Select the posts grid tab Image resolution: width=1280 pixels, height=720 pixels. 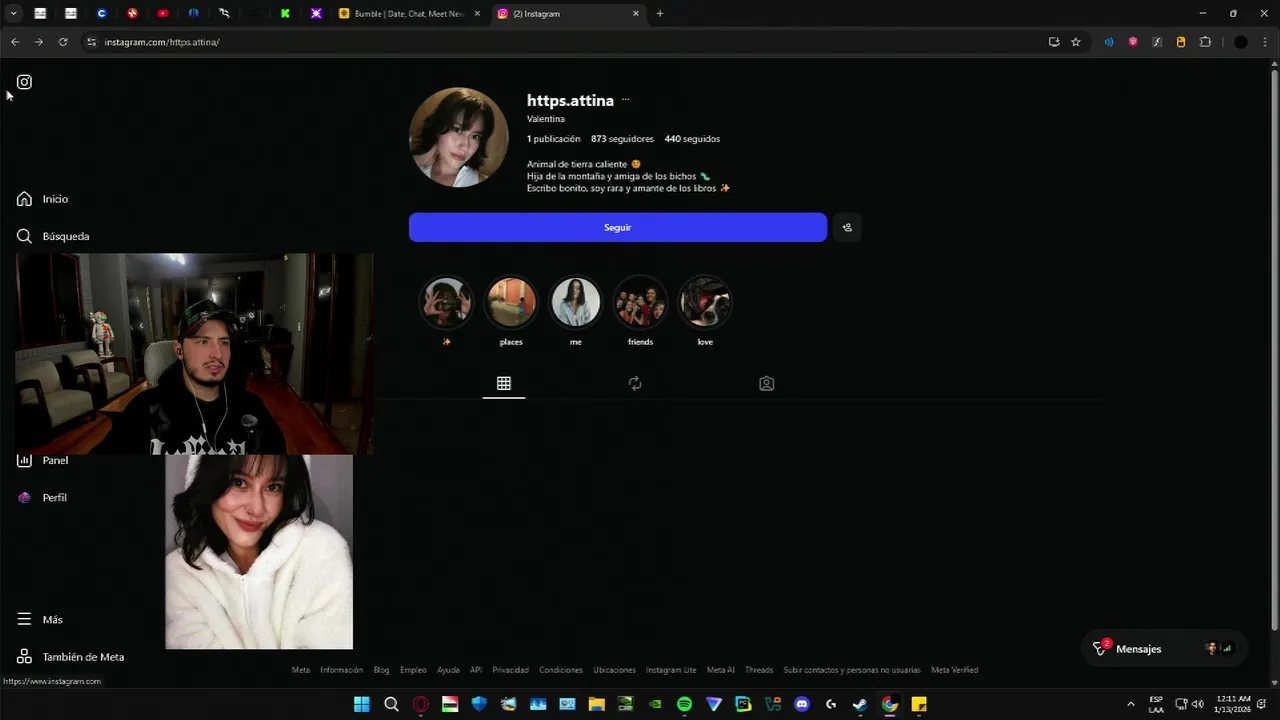pyautogui.click(x=504, y=383)
